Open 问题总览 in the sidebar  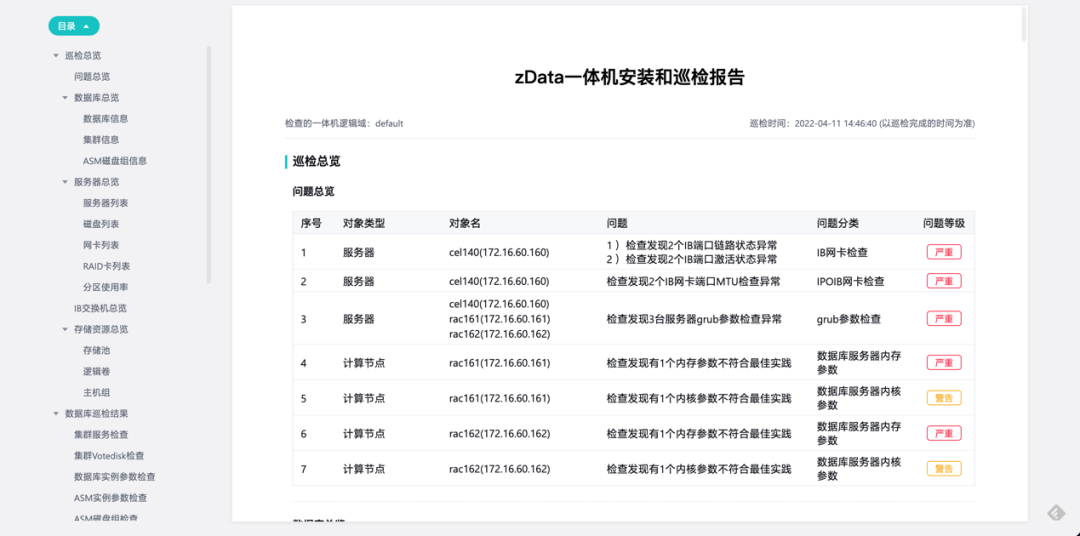tap(92, 76)
